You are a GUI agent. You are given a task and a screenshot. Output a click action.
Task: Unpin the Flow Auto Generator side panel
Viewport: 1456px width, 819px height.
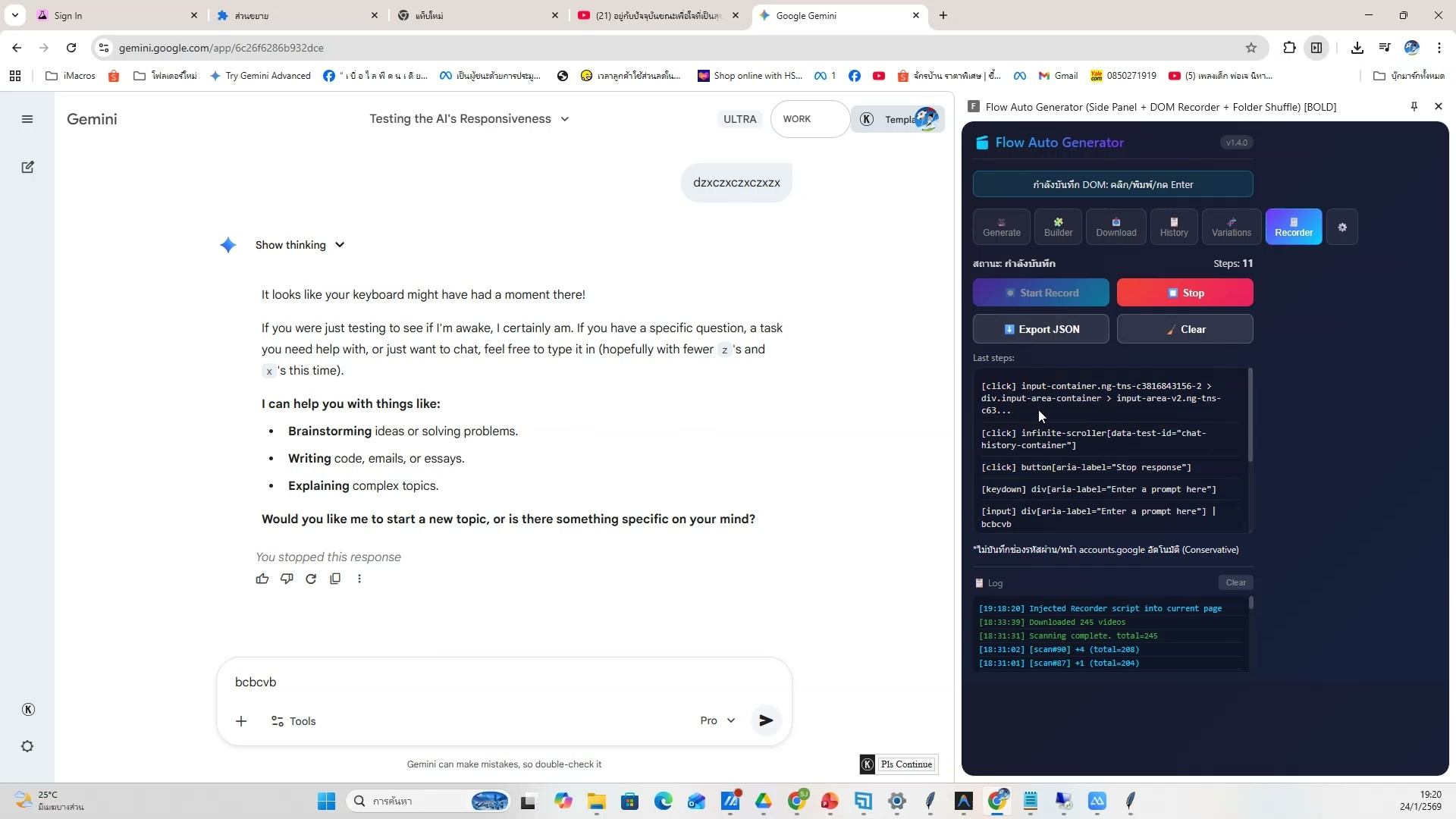(x=1414, y=106)
